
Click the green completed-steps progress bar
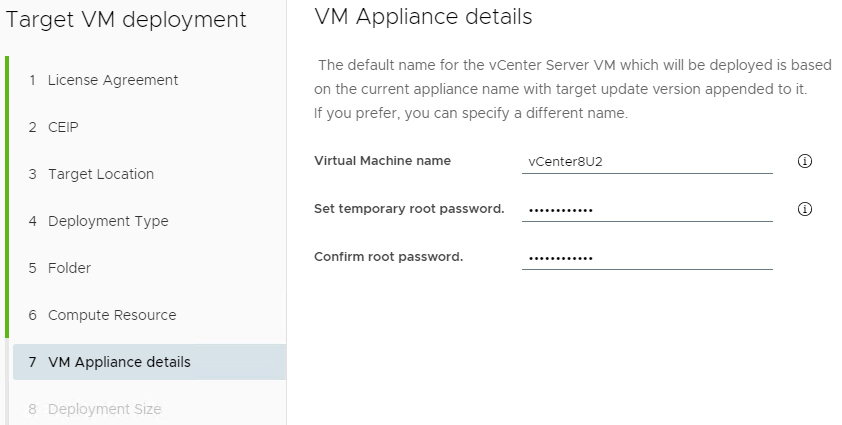7,197
